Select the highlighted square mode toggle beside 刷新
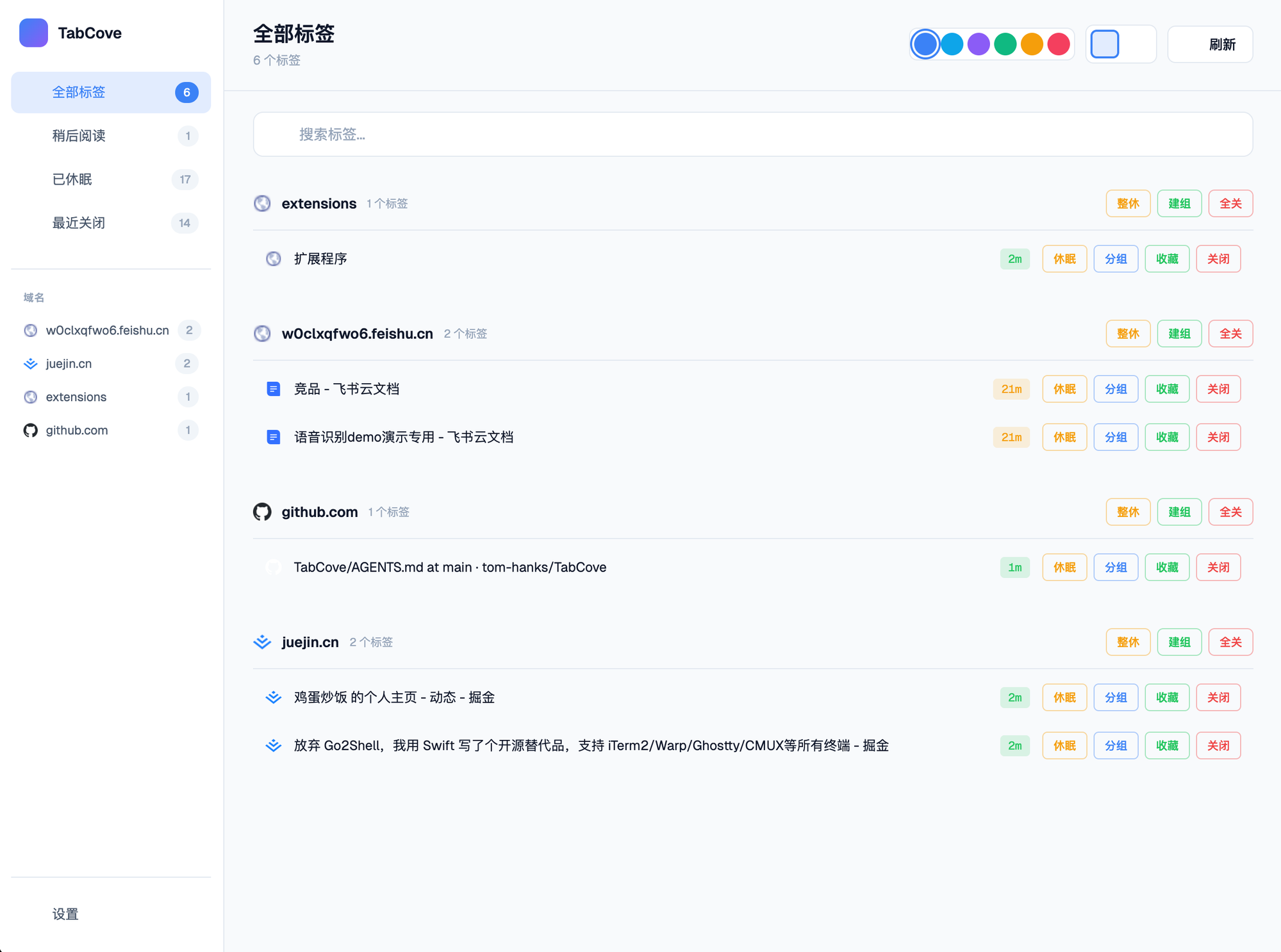 pos(1105,44)
